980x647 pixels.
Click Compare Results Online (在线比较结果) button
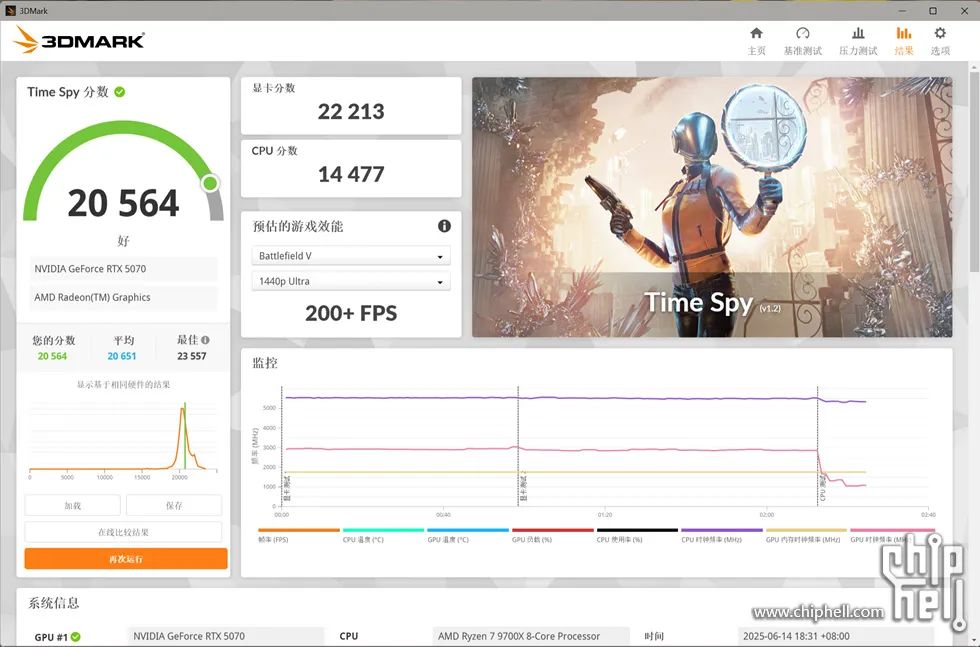(x=123, y=532)
